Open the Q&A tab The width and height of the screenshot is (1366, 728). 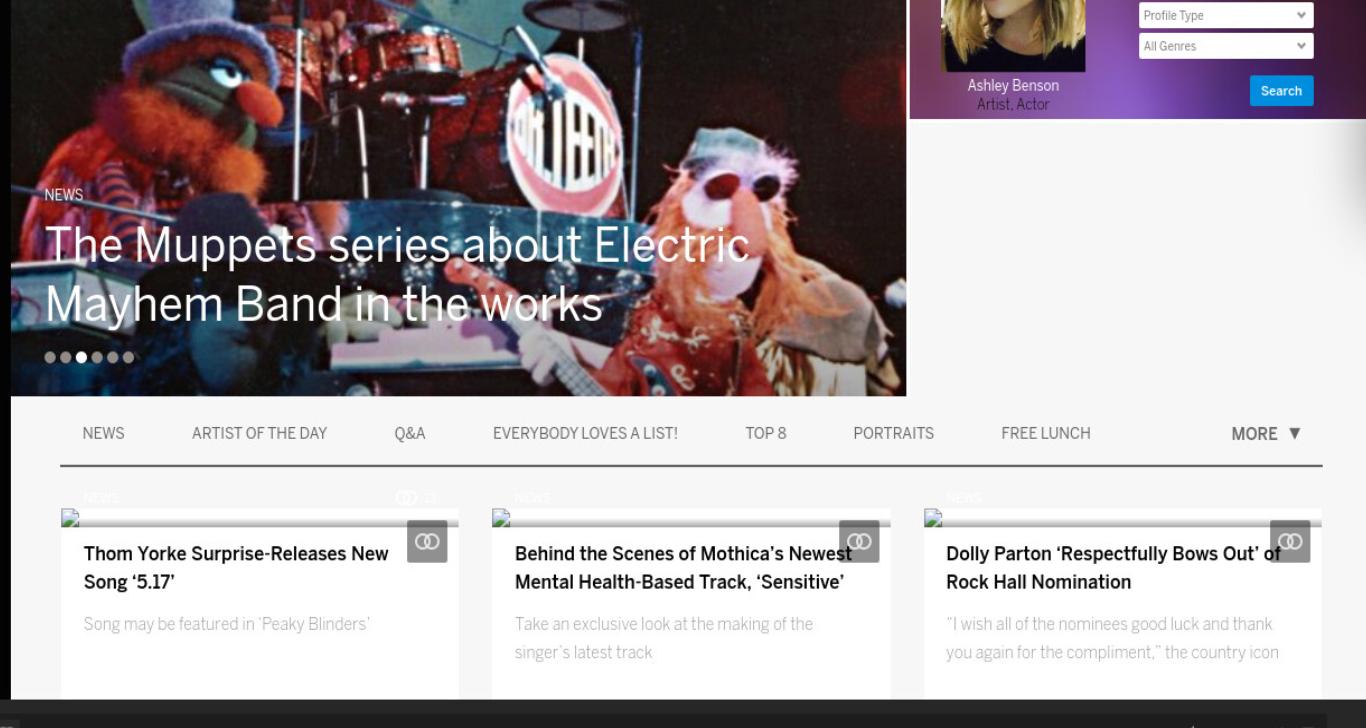pos(410,433)
